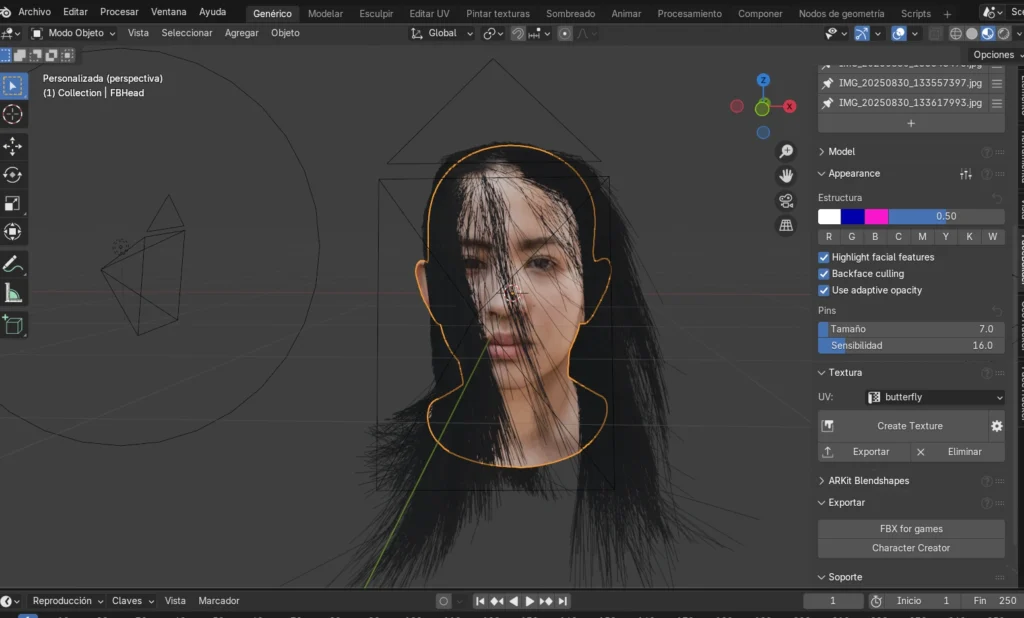
Task: Switch to the Esculpir workspace tab
Action: click(376, 13)
